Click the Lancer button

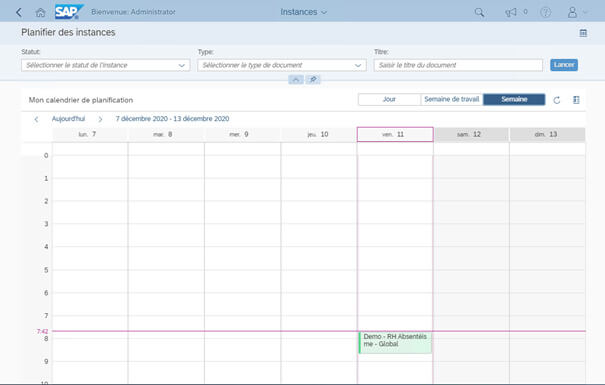pyautogui.click(x=564, y=65)
